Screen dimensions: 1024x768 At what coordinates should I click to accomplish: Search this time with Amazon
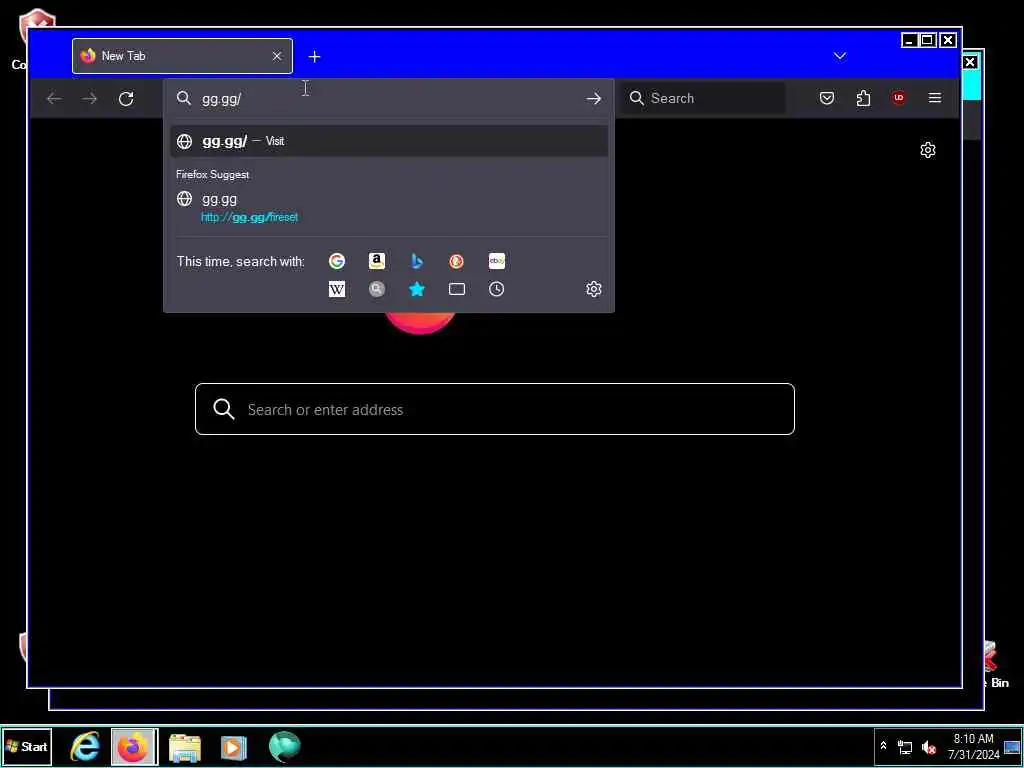tap(377, 261)
